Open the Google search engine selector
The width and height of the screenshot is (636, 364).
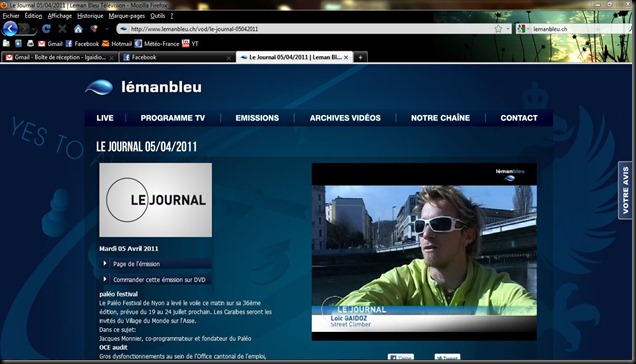523,29
